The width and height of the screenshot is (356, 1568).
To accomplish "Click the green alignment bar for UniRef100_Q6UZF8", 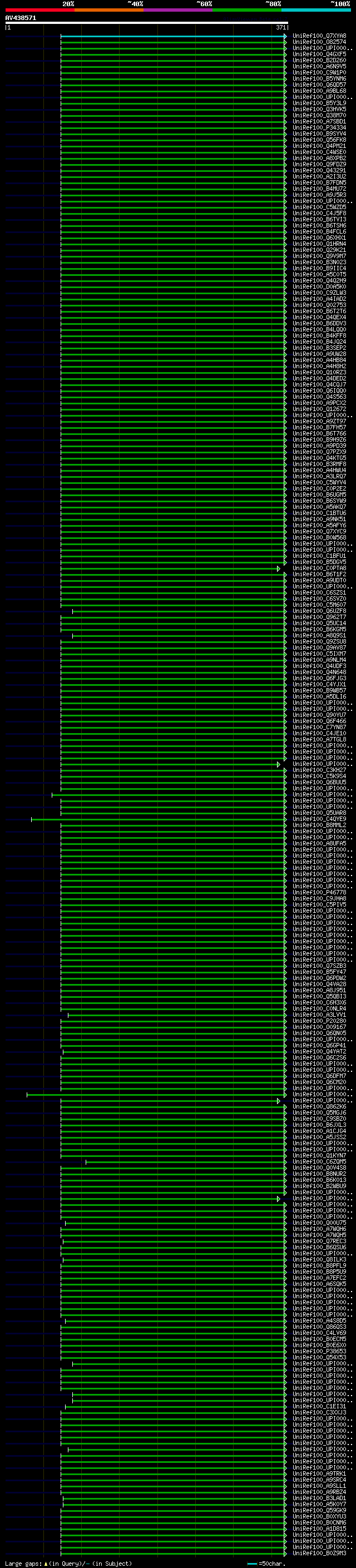I will pyautogui.click(x=179, y=611).
